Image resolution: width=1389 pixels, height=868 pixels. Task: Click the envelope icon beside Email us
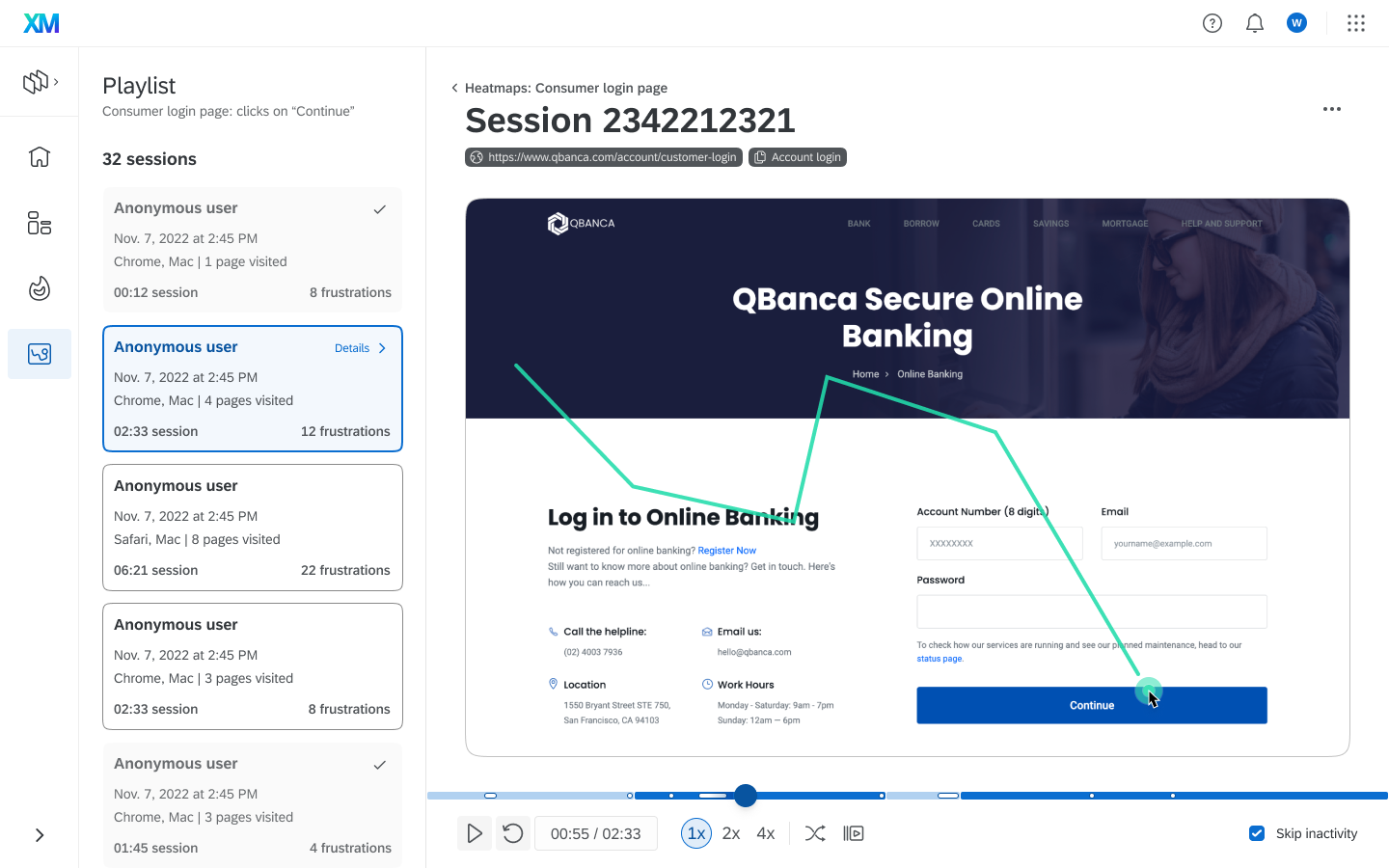point(707,632)
